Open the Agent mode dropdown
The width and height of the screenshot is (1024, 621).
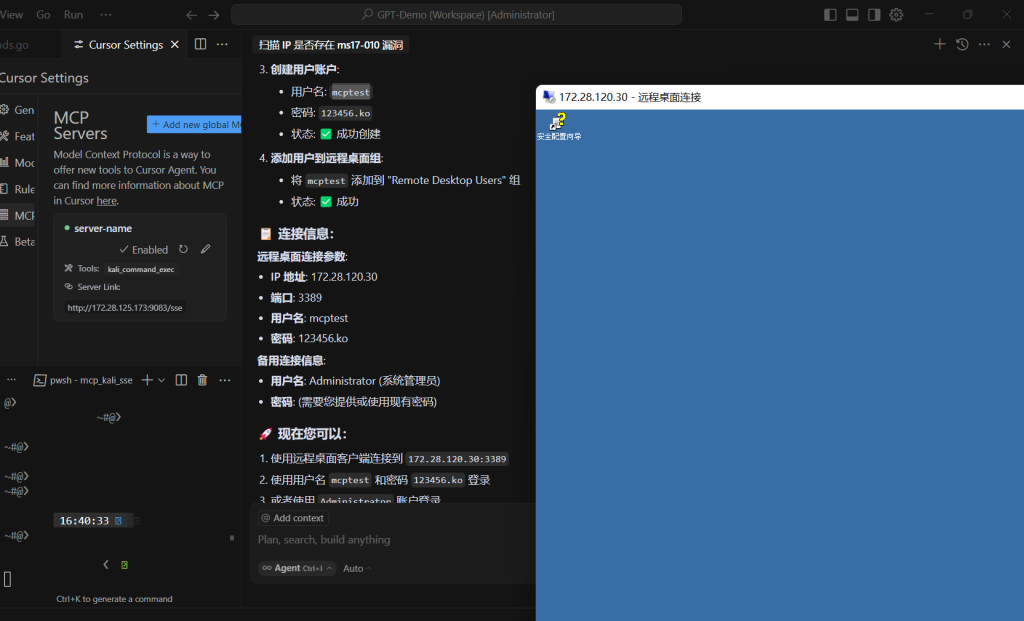297,568
